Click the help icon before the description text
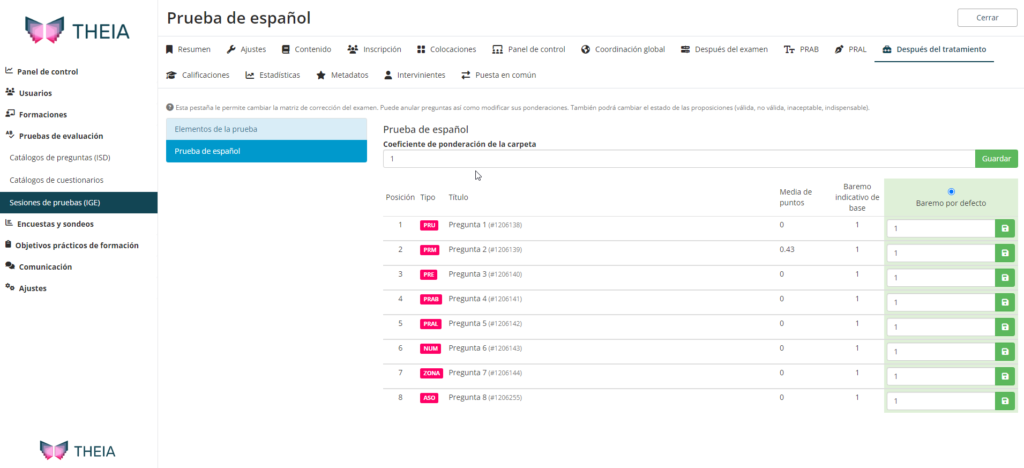 click(170, 107)
